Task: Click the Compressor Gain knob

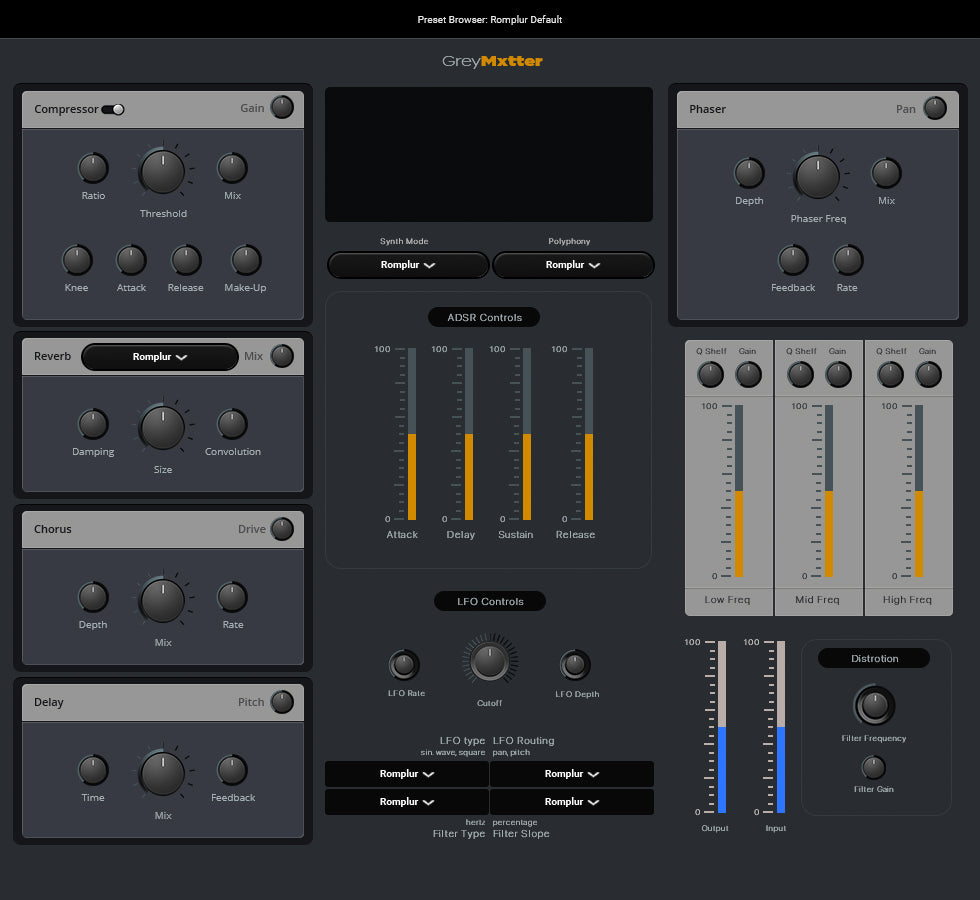Action: point(282,108)
